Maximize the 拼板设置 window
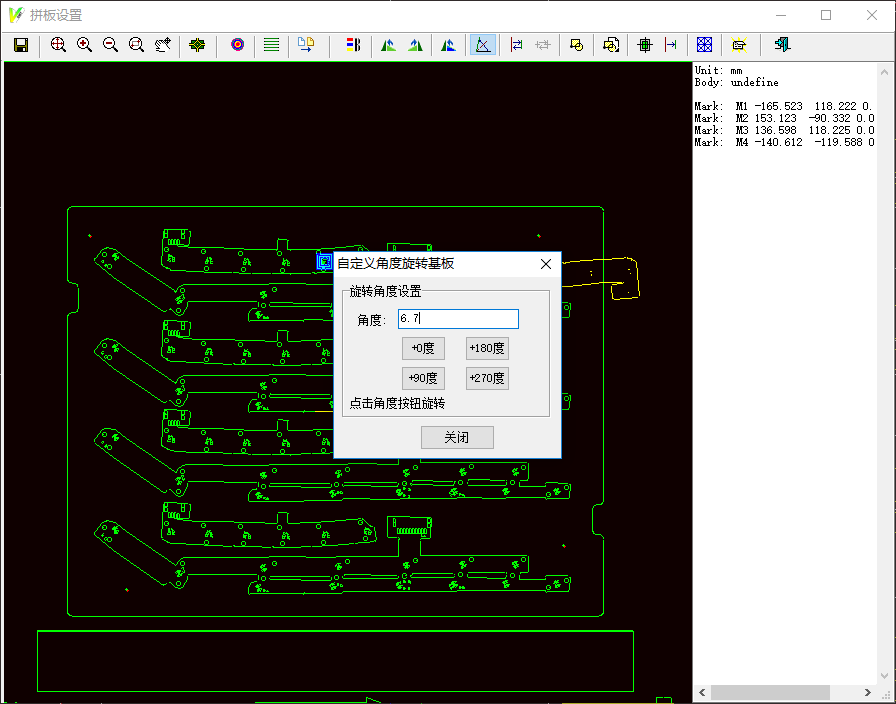 pos(826,15)
